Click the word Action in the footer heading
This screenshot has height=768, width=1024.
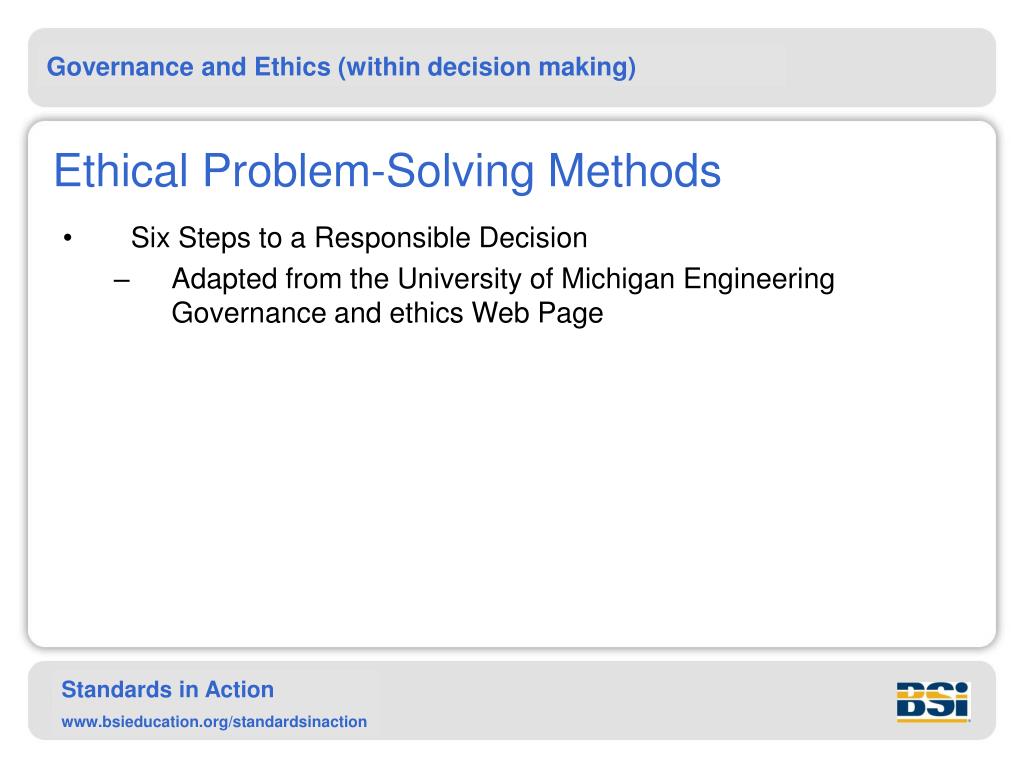(240, 690)
